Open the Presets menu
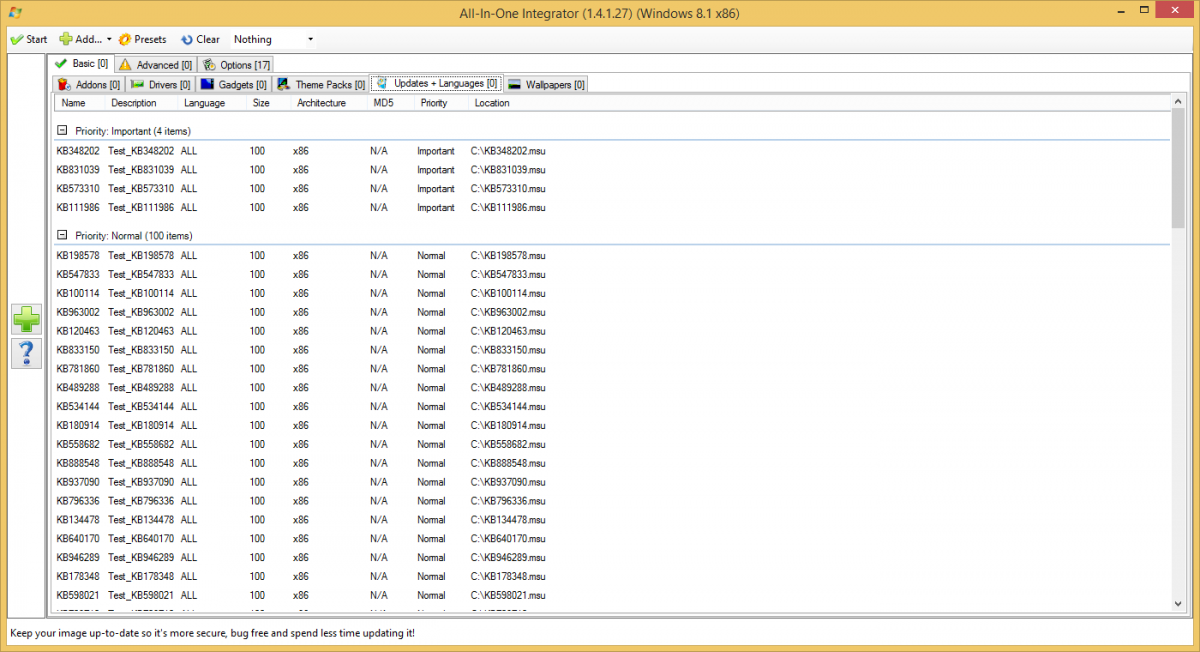 142,39
